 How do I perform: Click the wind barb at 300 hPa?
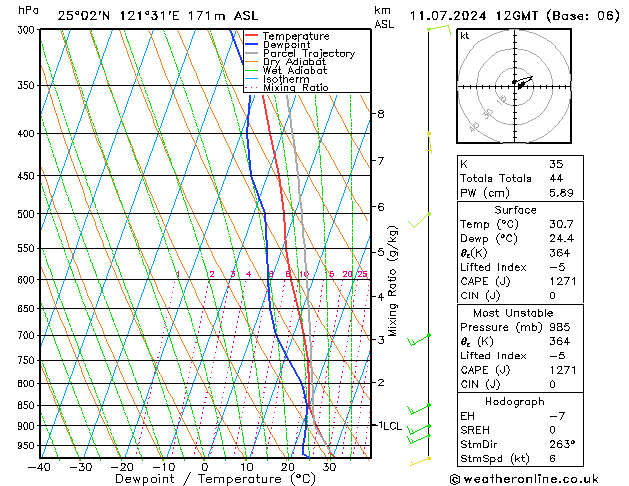437,29
